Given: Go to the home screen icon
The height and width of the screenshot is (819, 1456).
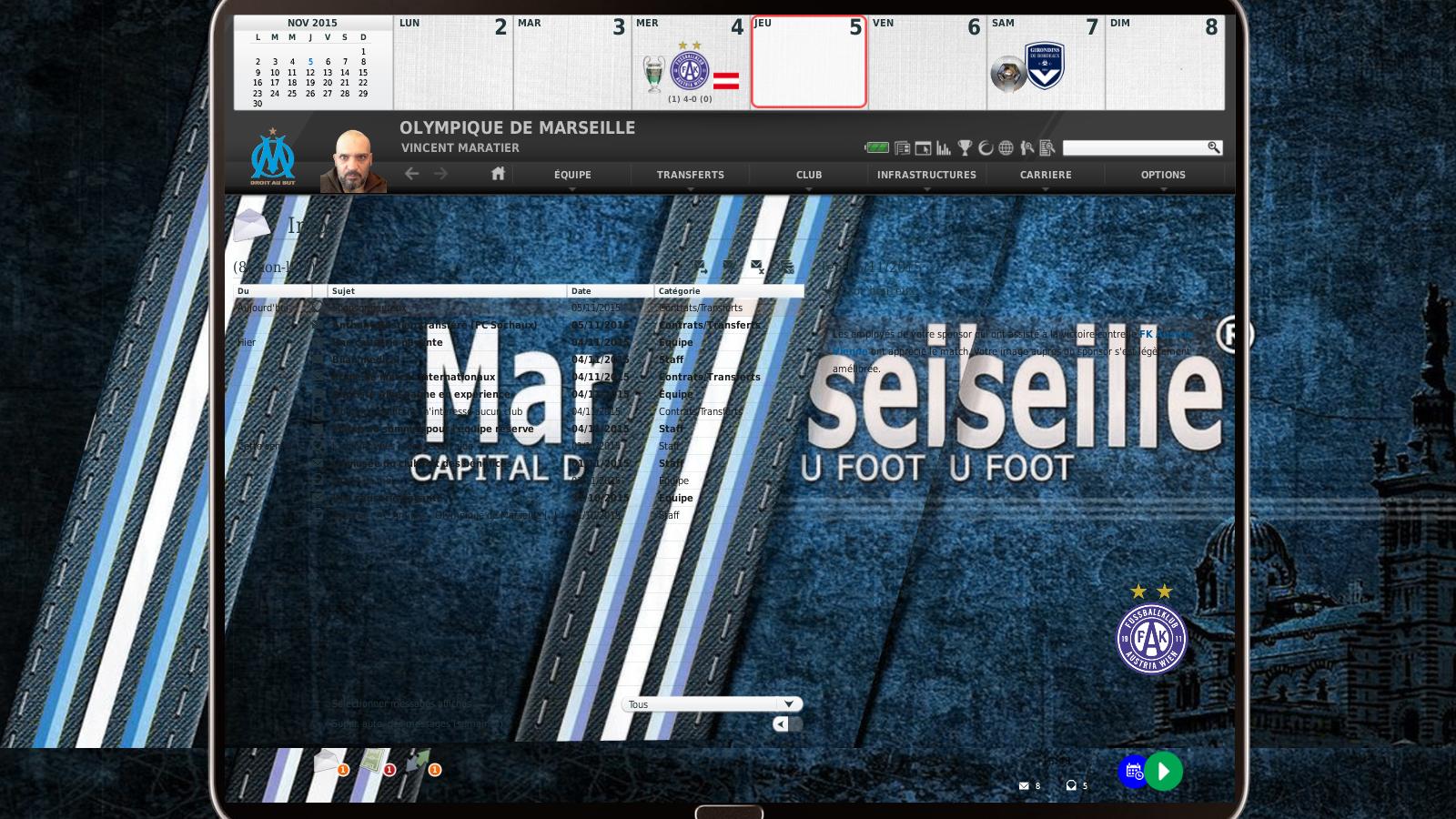Looking at the screenshot, I should click(x=498, y=173).
